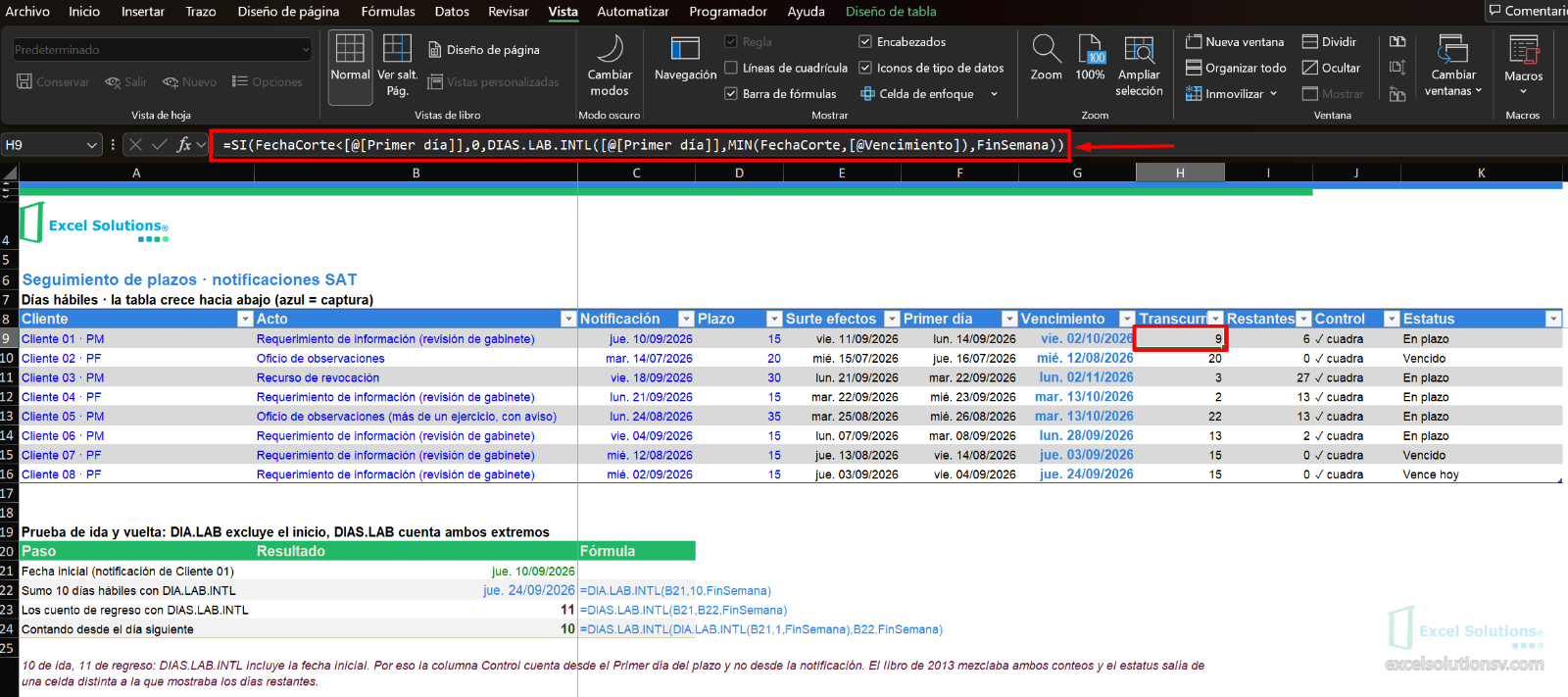This screenshot has height=697, width=1568.
Task: Uncheck Barra de fórmulas
Action: [731, 94]
